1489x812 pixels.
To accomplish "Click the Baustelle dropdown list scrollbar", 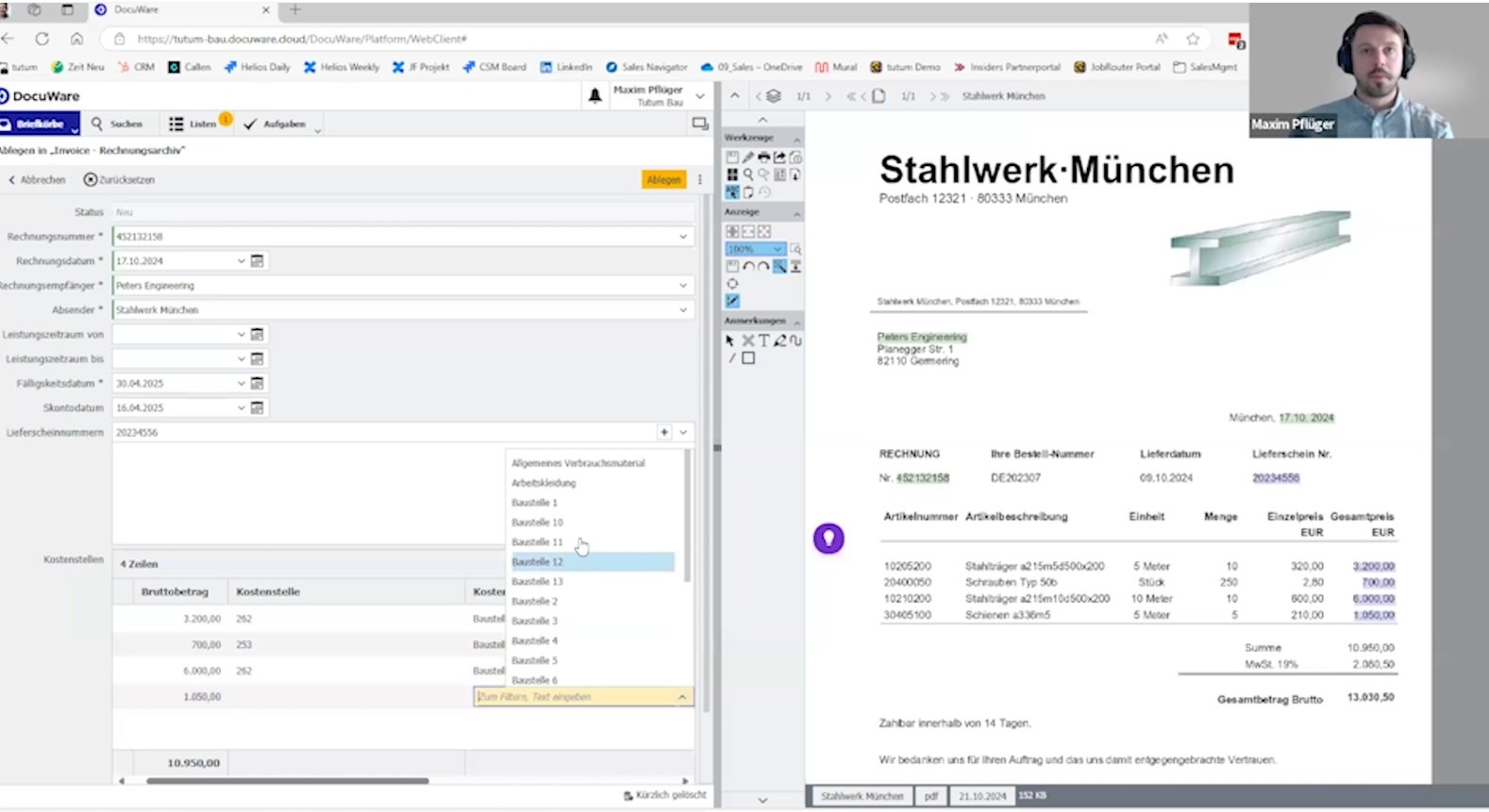I will (687, 517).
